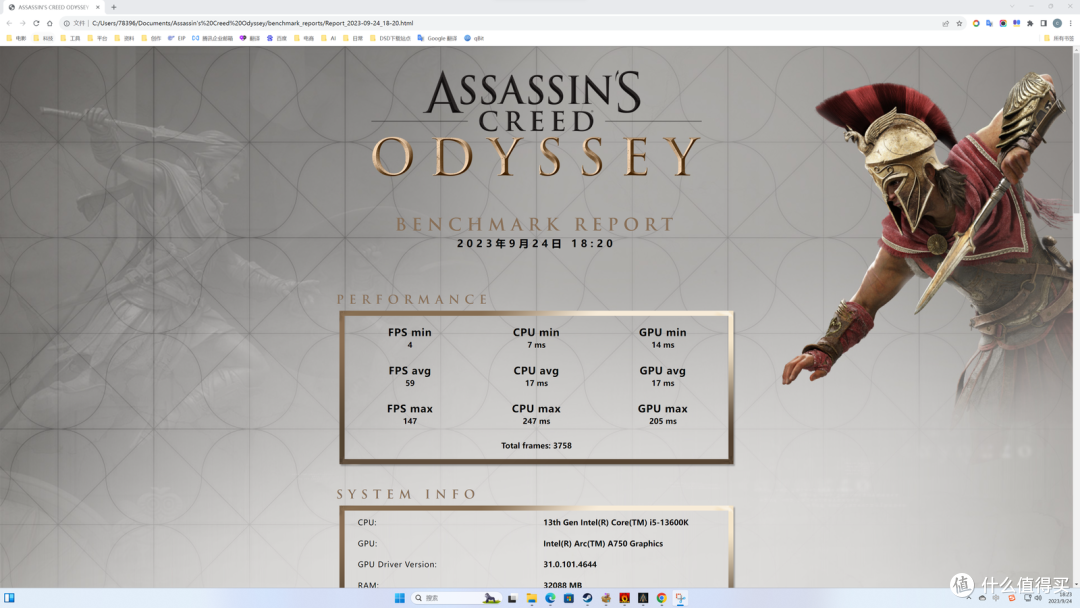The image size is (1080, 608).
Task: Click the report date 2023年9月24日 18:20
Action: click(x=535, y=243)
